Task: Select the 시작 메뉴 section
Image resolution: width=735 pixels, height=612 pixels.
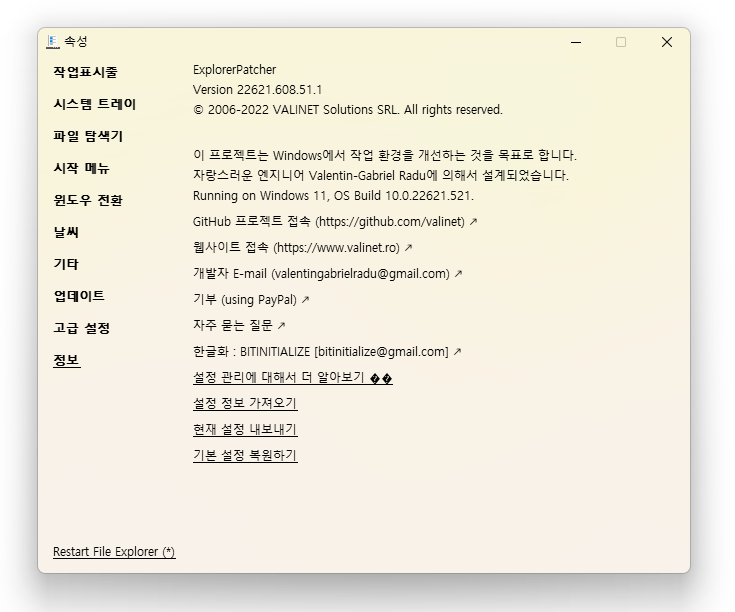Action: click(x=82, y=168)
